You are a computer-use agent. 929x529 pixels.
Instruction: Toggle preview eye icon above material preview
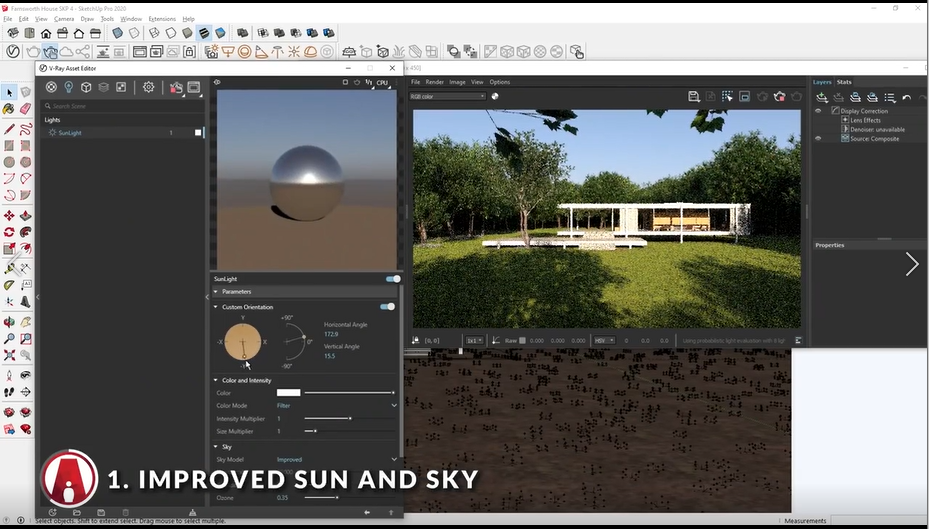coord(217,82)
